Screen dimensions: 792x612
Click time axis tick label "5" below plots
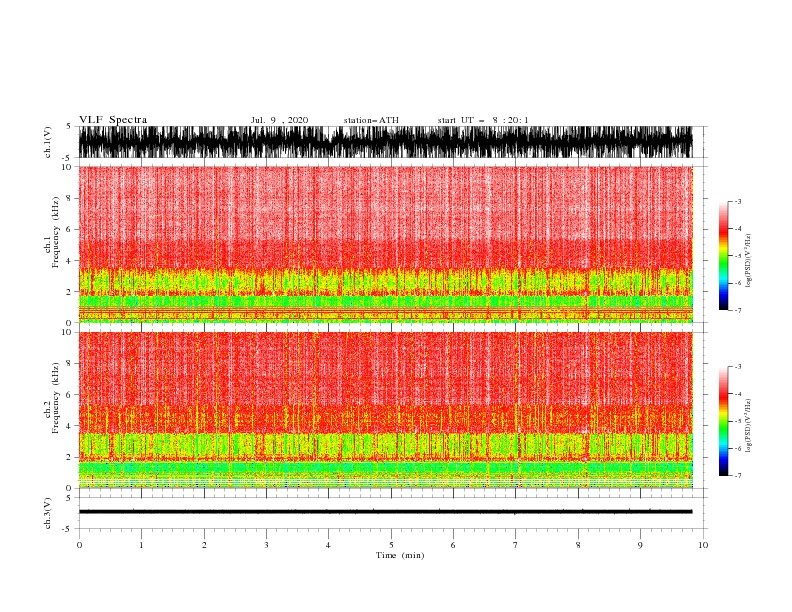tap(391, 545)
